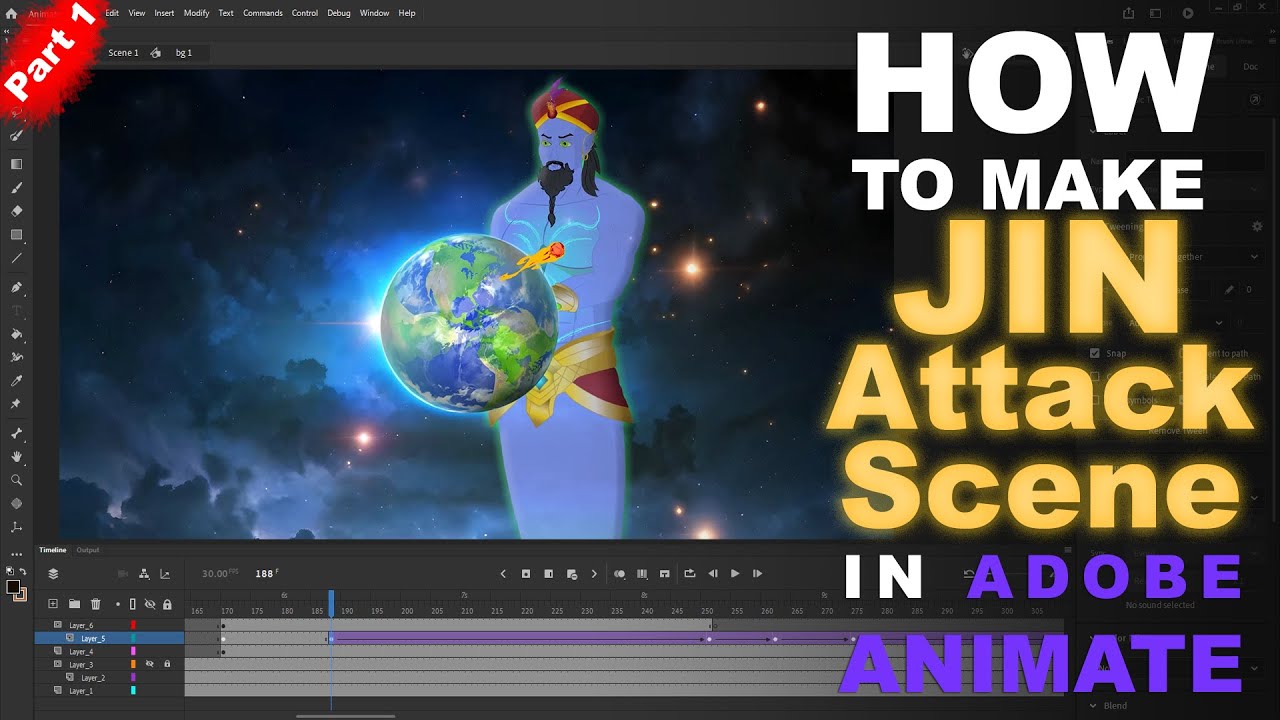Switch to the Output tab
The width and height of the screenshot is (1280, 720).
tap(88, 550)
